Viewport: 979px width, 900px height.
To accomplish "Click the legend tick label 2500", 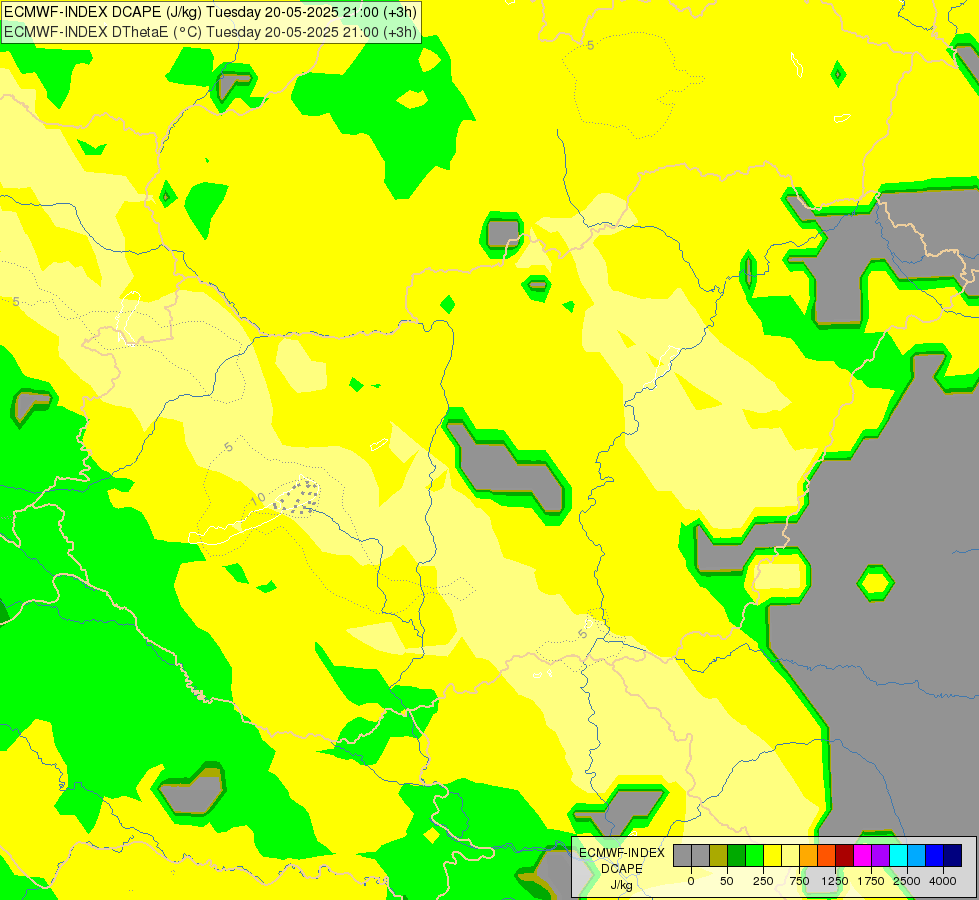I will point(907,881).
